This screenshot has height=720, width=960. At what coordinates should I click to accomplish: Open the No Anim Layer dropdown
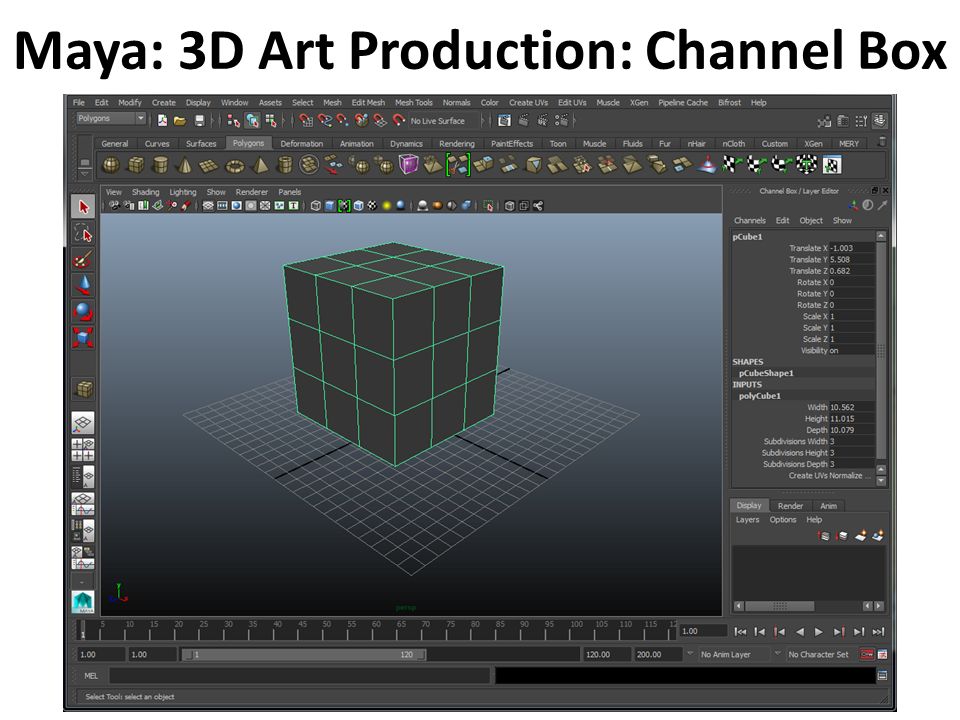[x=726, y=654]
